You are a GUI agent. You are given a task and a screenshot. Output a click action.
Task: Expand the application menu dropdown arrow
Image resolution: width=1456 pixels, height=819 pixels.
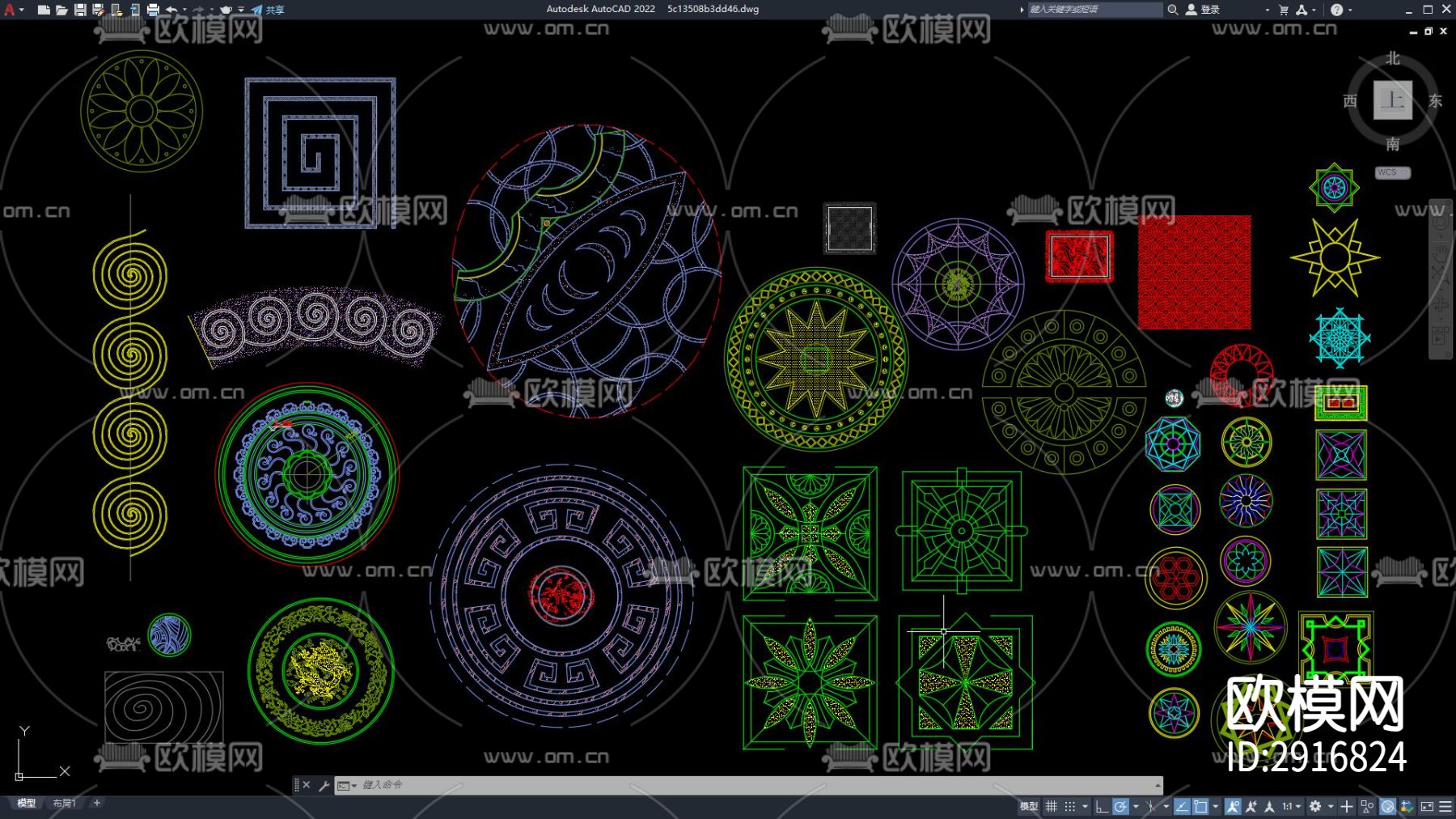(x=22, y=10)
